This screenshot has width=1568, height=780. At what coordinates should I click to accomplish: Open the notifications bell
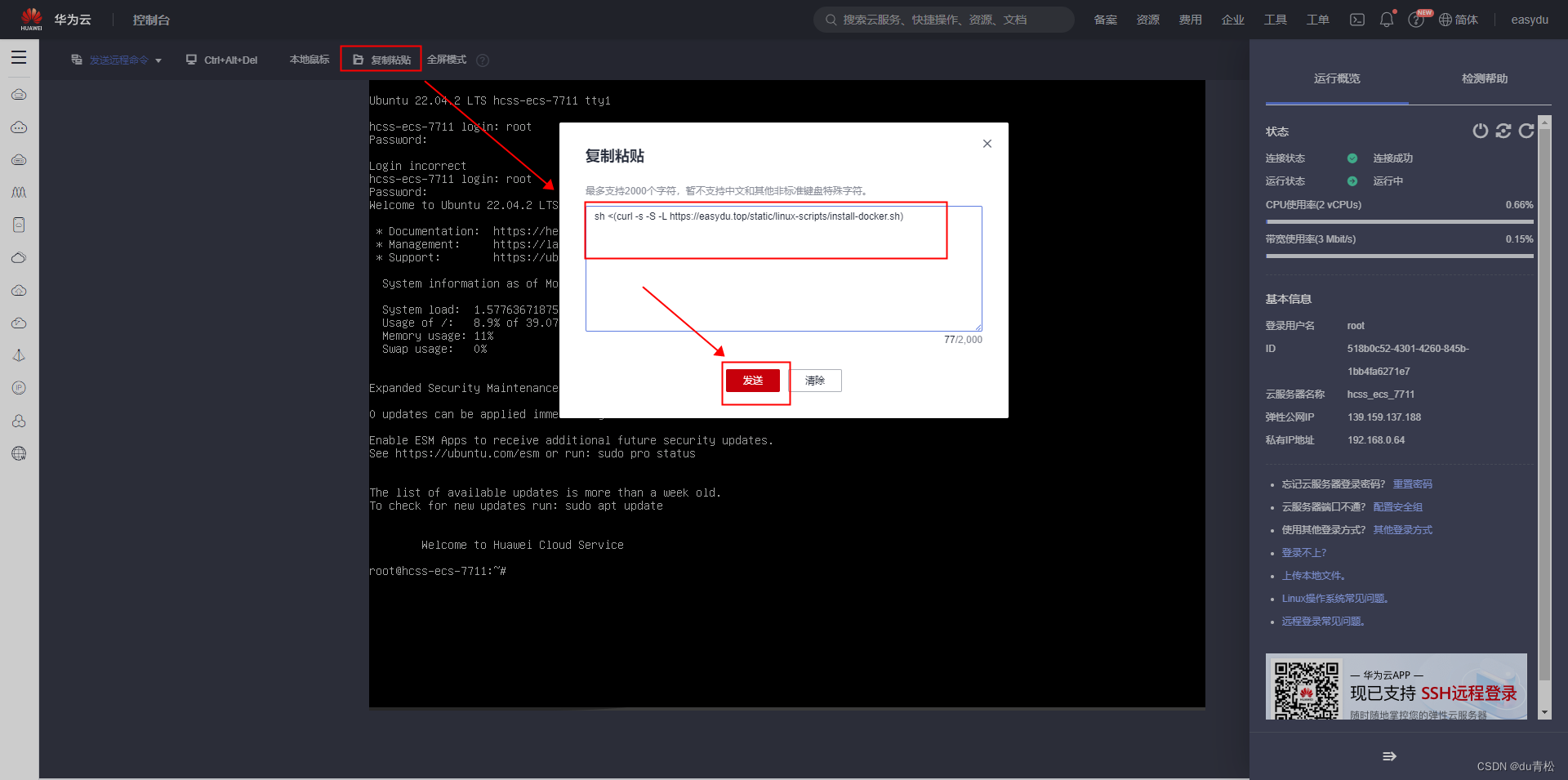(1387, 20)
